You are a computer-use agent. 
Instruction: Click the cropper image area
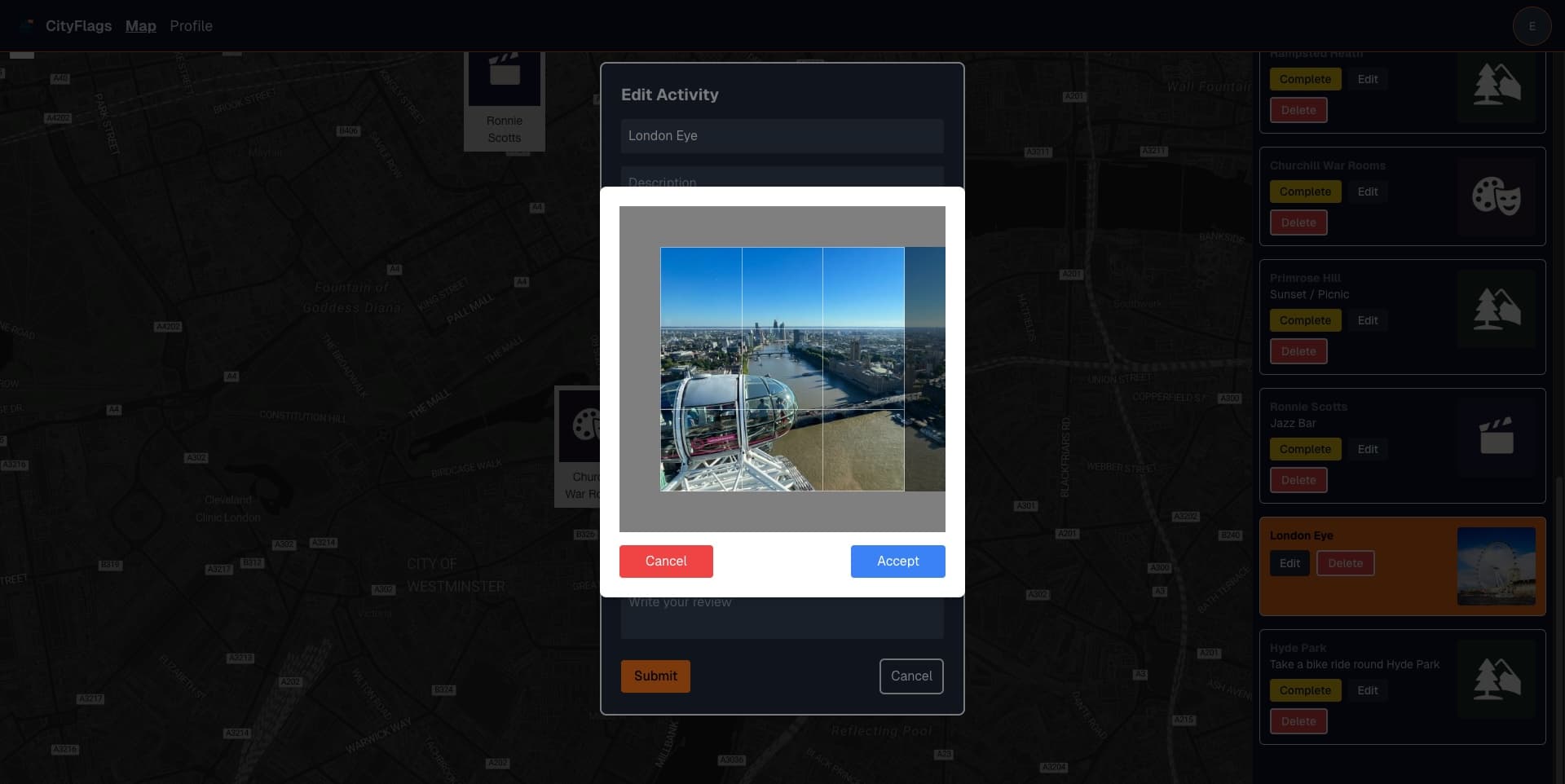coord(782,369)
